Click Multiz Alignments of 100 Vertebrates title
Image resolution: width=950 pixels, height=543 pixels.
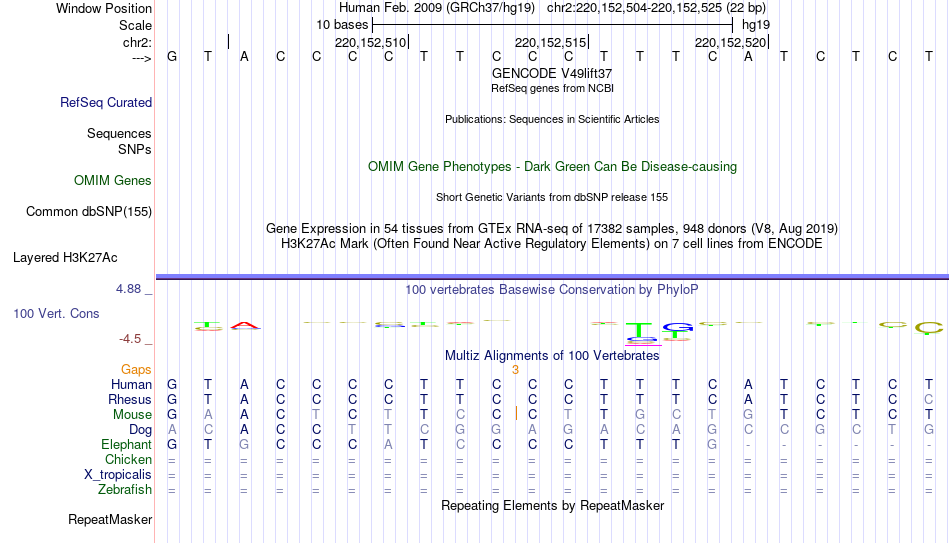(552, 356)
